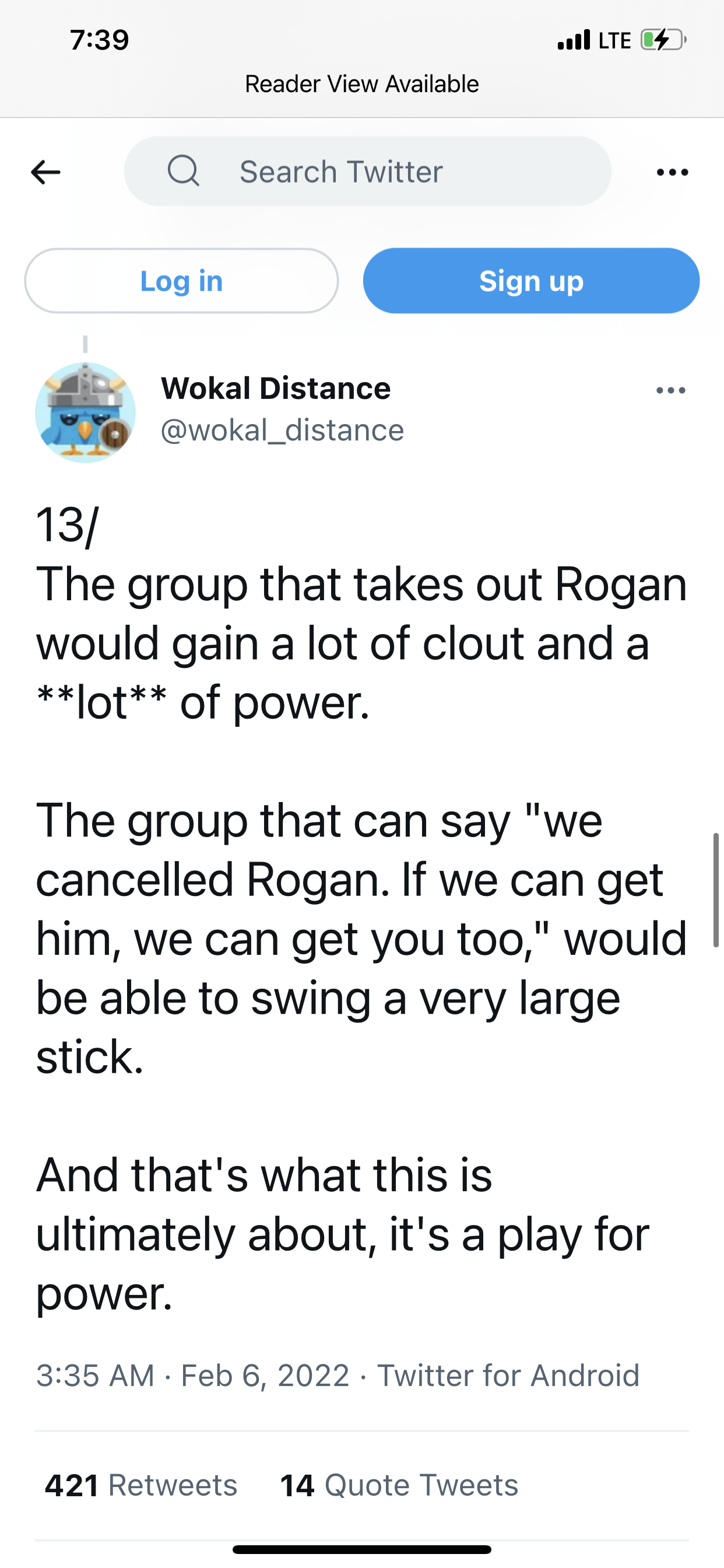
Task: View the 421 Retweets list
Action: click(x=141, y=1485)
